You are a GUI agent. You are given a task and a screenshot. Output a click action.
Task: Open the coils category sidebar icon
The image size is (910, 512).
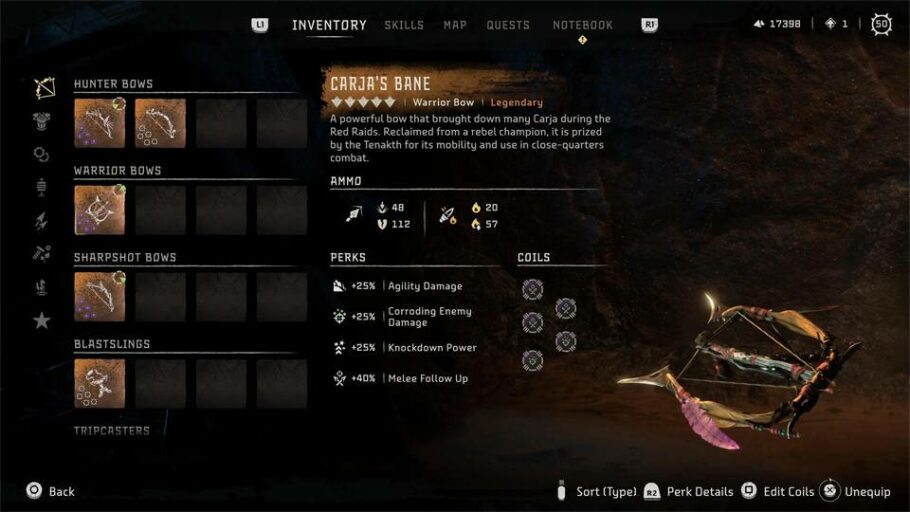pyautogui.click(x=41, y=154)
